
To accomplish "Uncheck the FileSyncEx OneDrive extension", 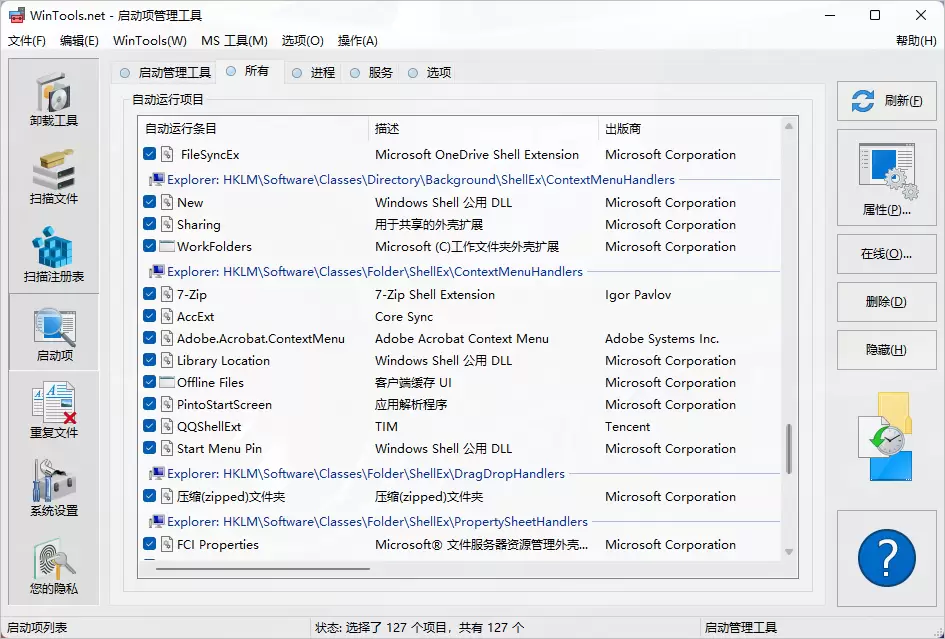I will [150, 155].
